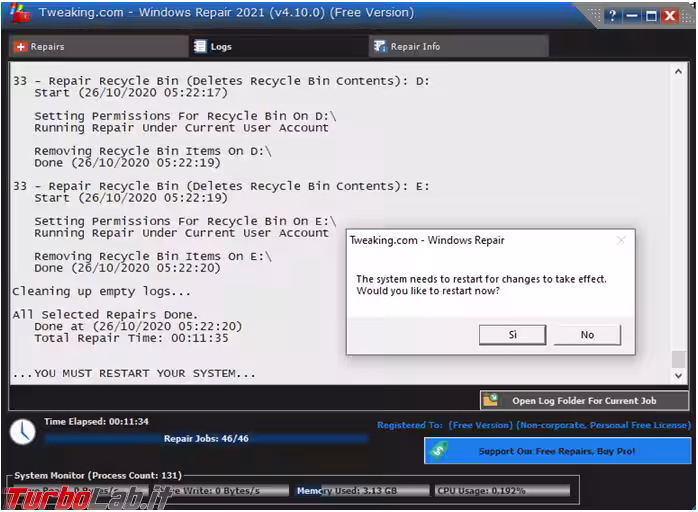Viewport: 698px width, 512px height.
Task: Click the Repair Jobs 46/46 progress bar
Action: coord(206,439)
